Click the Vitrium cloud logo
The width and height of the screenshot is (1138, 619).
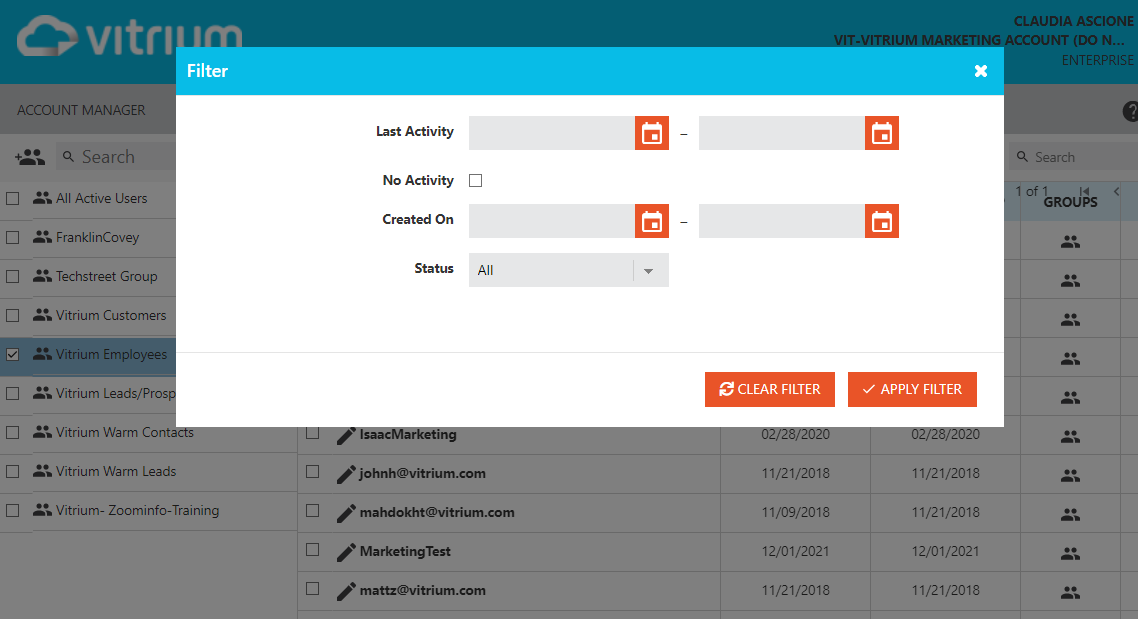[x=129, y=36]
